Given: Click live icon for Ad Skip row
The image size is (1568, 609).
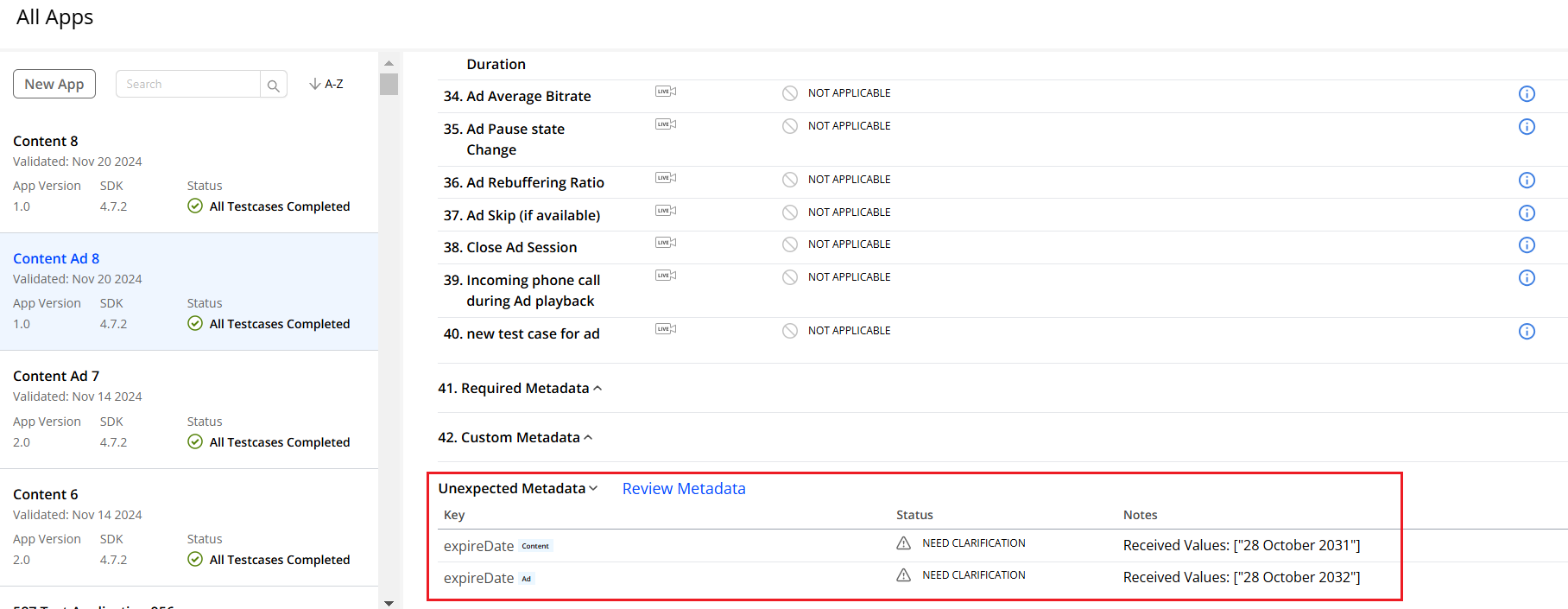Looking at the screenshot, I should (x=666, y=211).
